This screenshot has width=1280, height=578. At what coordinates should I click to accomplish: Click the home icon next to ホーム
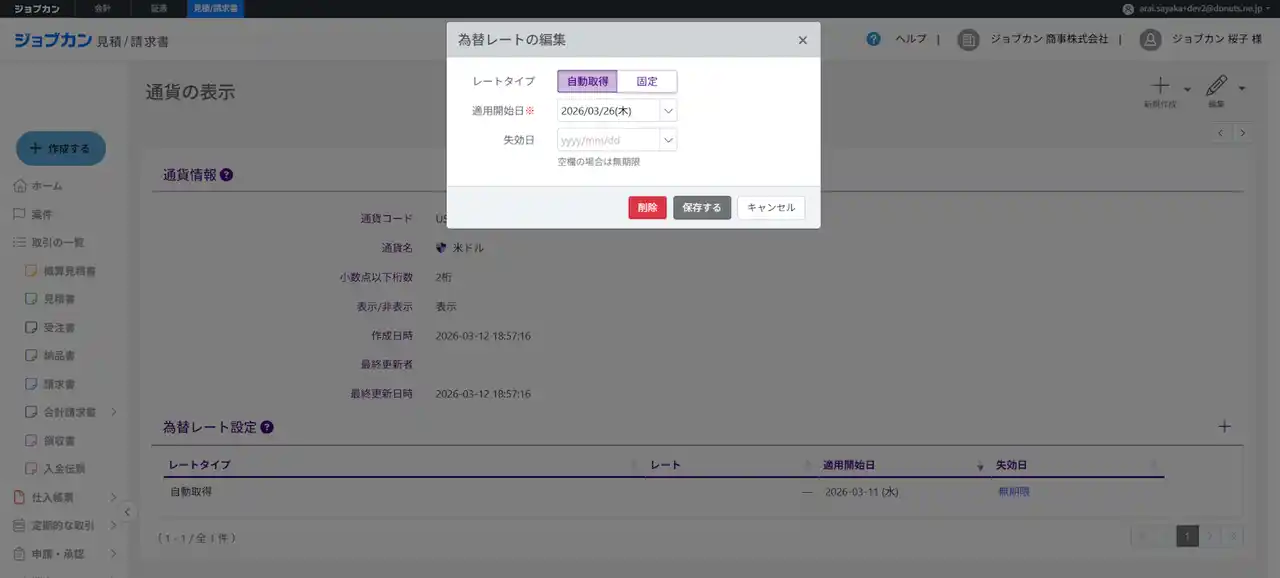tap(20, 186)
